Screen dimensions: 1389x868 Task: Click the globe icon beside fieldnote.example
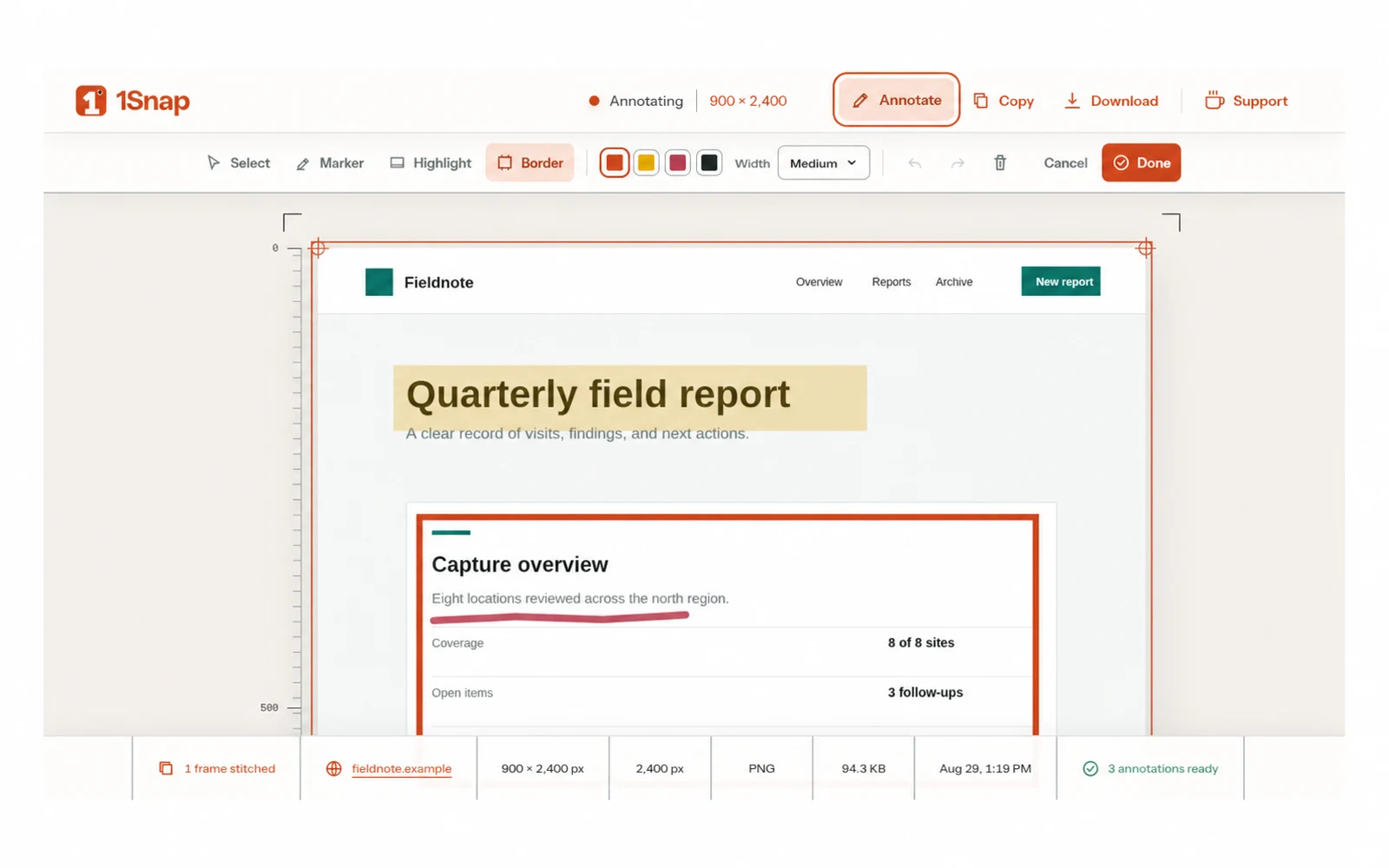tap(333, 768)
